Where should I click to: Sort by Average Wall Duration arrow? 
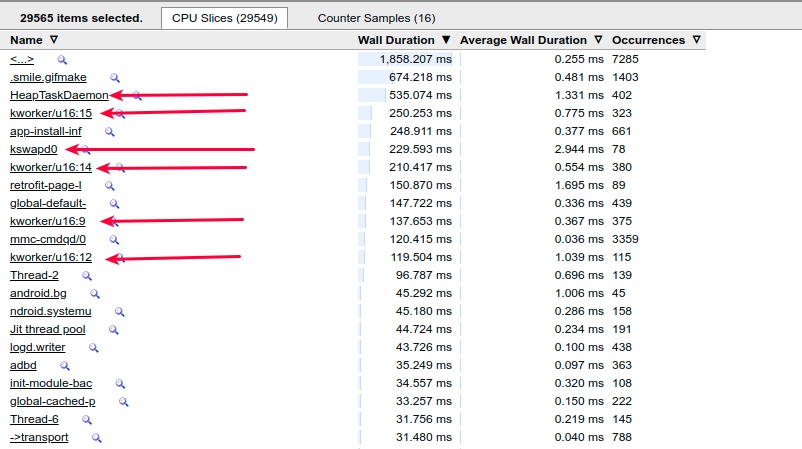pyautogui.click(x=598, y=41)
